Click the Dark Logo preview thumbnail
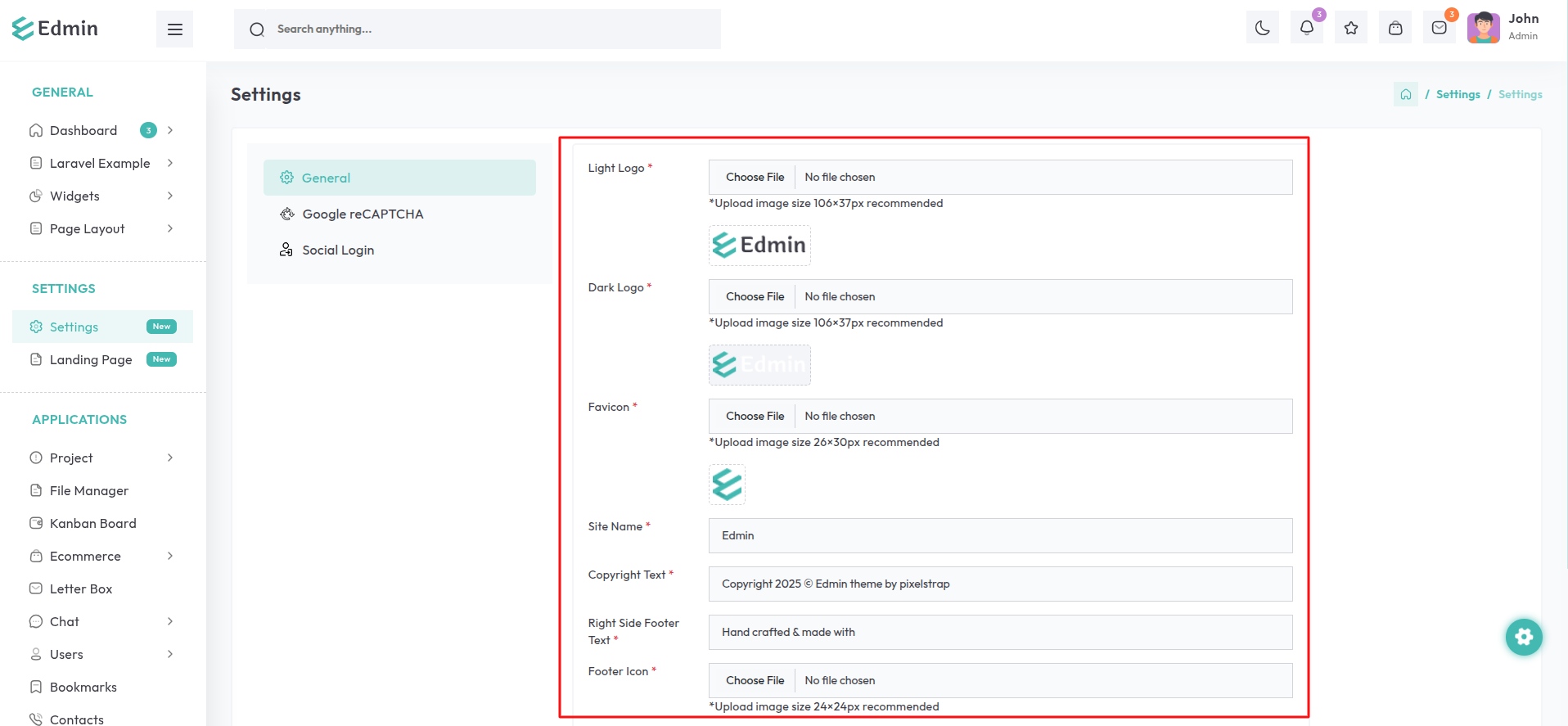 pyautogui.click(x=759, y=365)
